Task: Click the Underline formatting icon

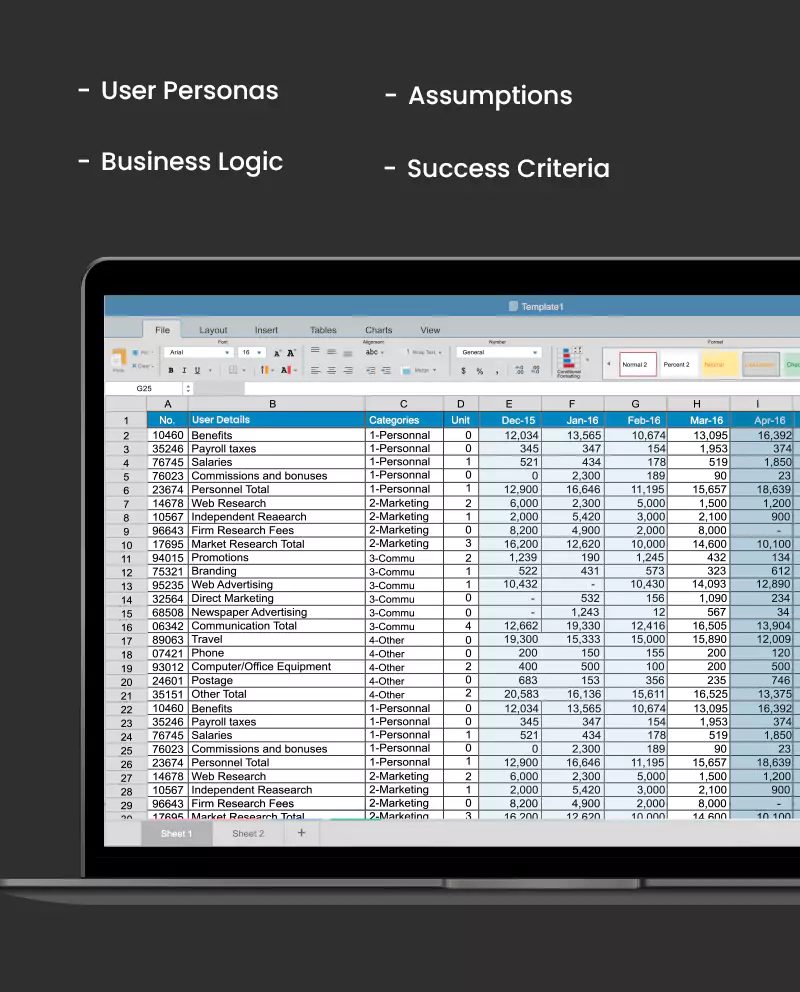Action: [x=196, y=371]
